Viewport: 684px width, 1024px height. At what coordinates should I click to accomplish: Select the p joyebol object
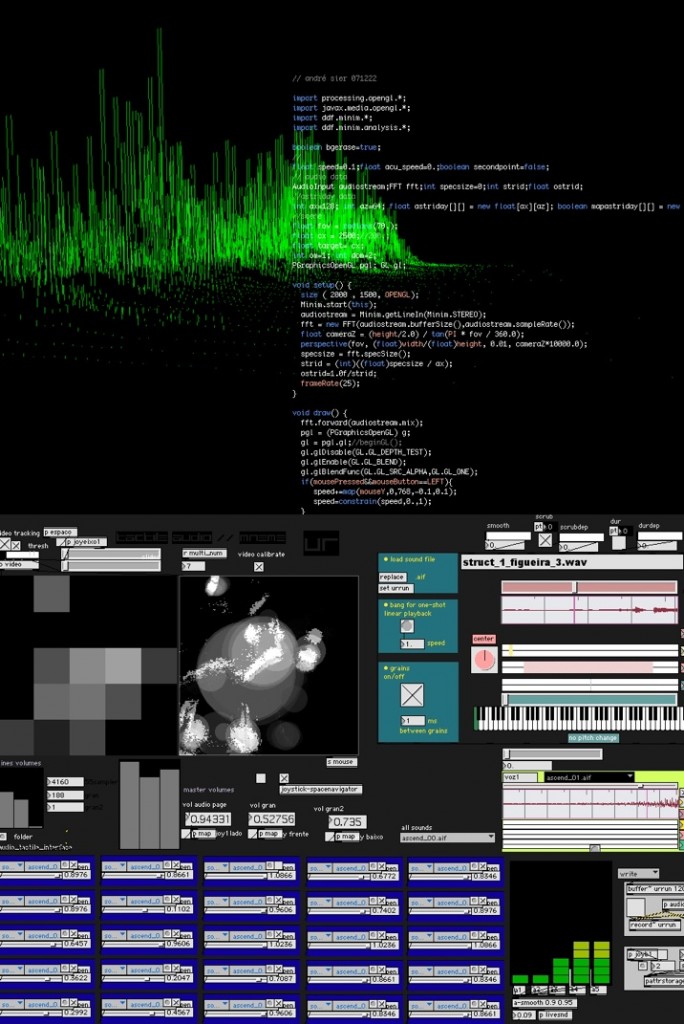(x=86, y=542)
